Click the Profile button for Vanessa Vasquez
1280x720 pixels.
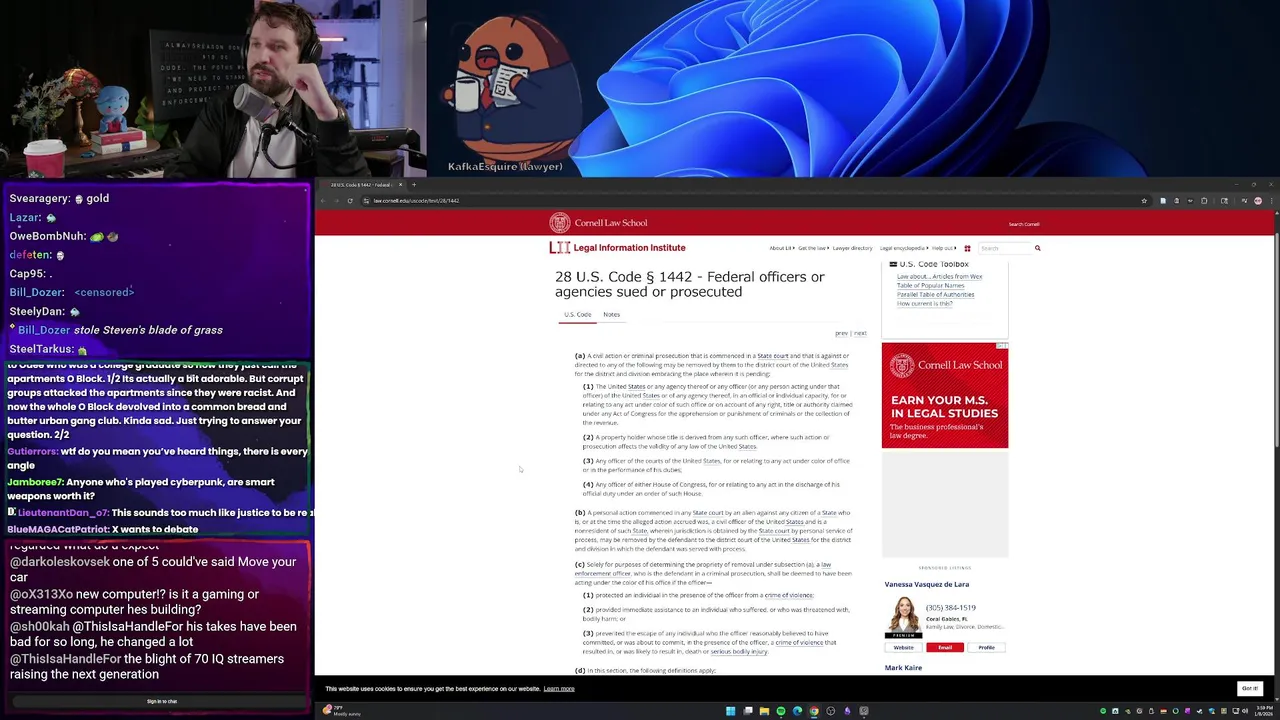pos(987,648)
